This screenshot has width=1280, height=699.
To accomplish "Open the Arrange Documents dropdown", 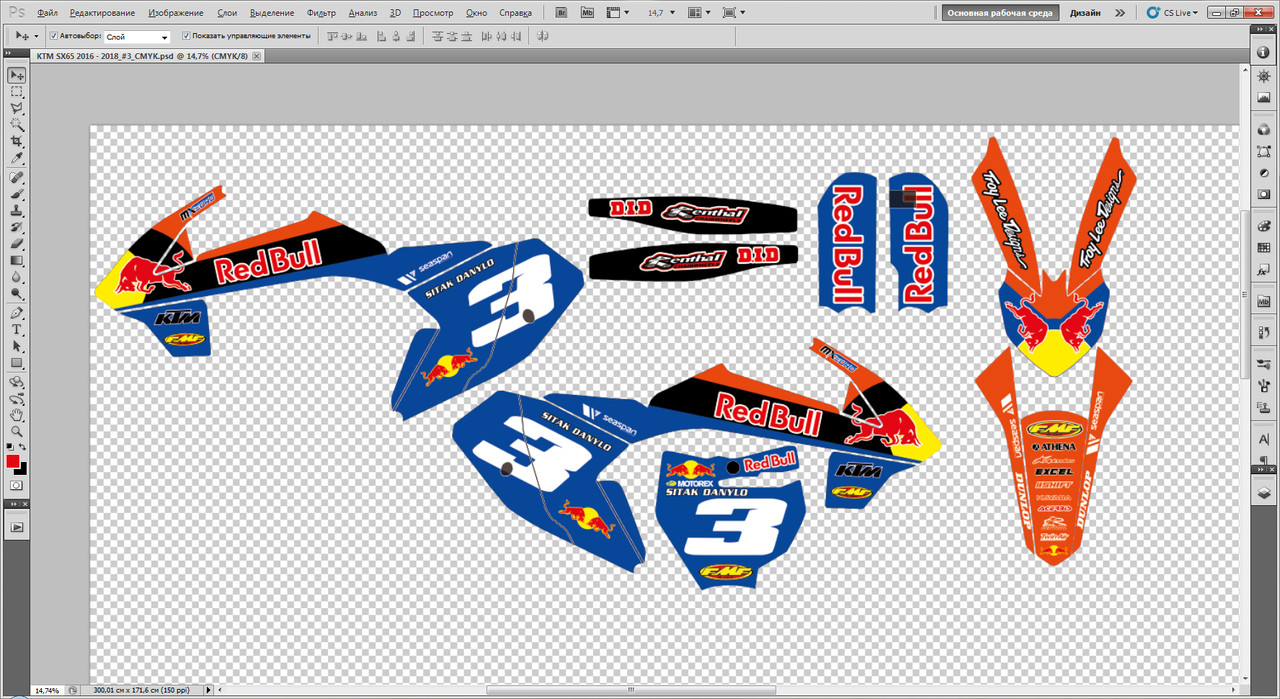I will pos(699,13).
